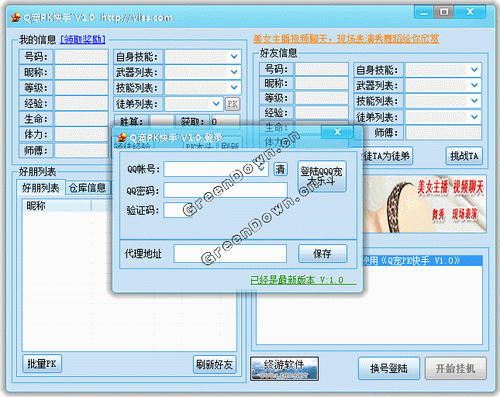The width and height of the screenshot is (500, 397).
Task: Open my 技能列表 dropdown
Action: click(234, 88)
